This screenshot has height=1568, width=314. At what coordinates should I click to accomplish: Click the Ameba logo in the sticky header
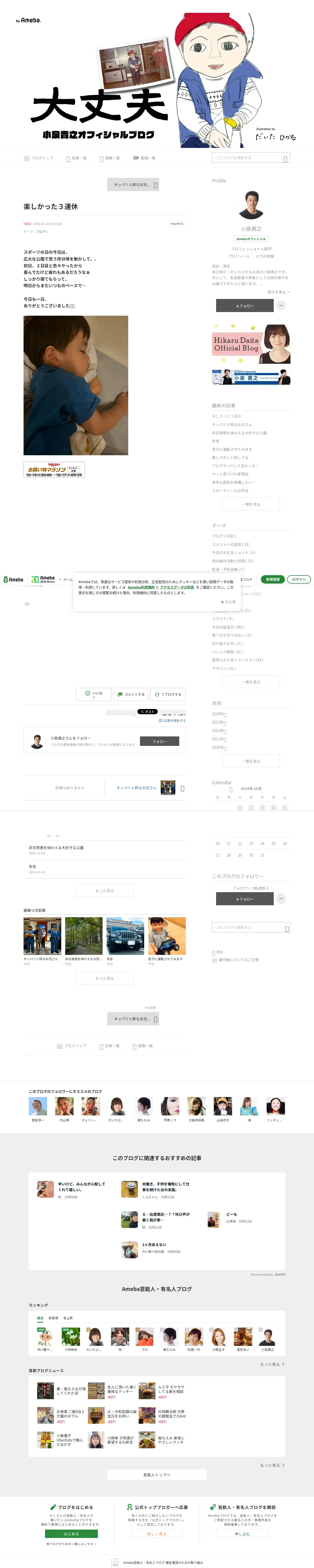pos(13,579)
